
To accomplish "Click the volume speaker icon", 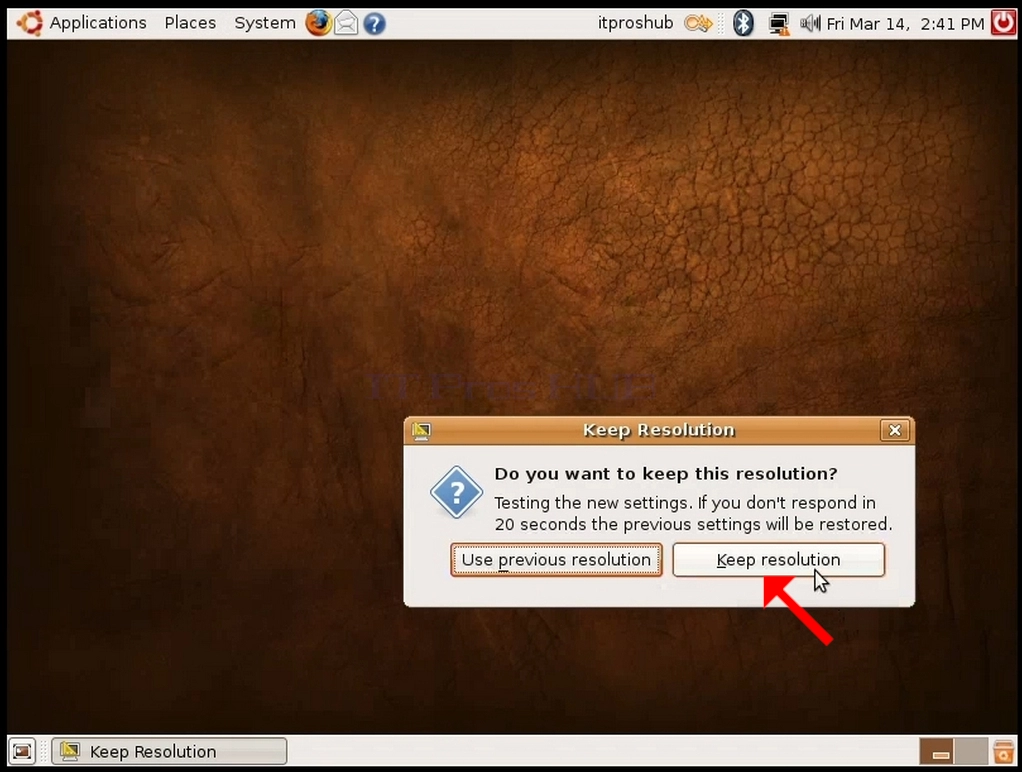I will click(x=810, y=24).
